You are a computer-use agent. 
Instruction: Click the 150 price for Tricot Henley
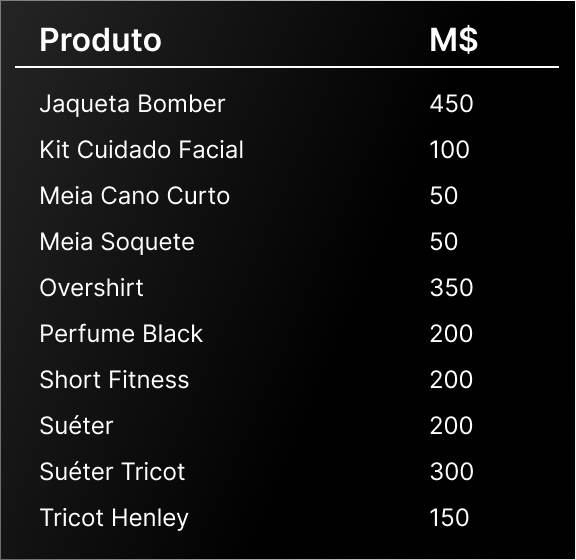click(450, 517)
